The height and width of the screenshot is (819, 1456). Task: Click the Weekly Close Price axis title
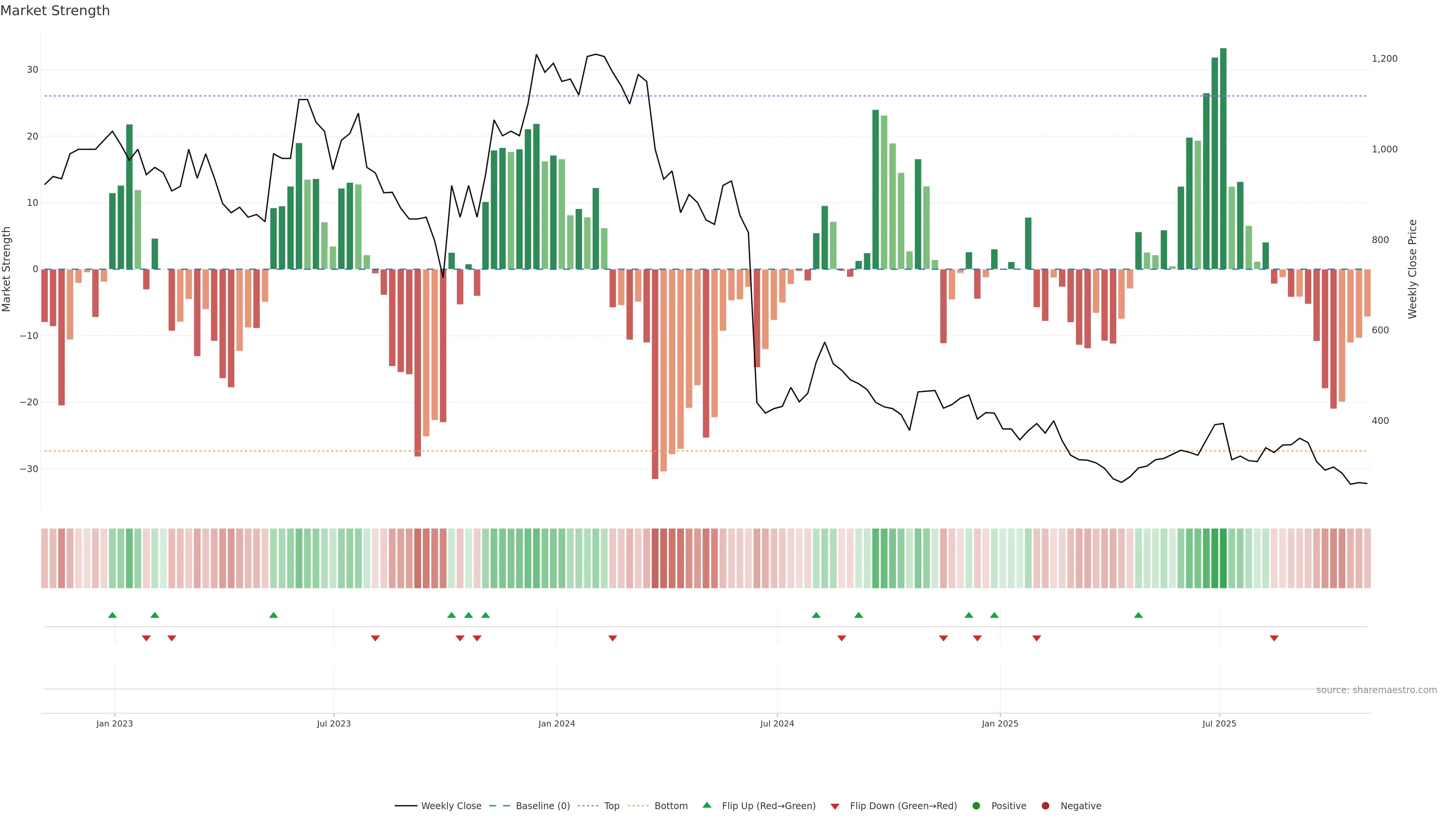(1412, 269)
